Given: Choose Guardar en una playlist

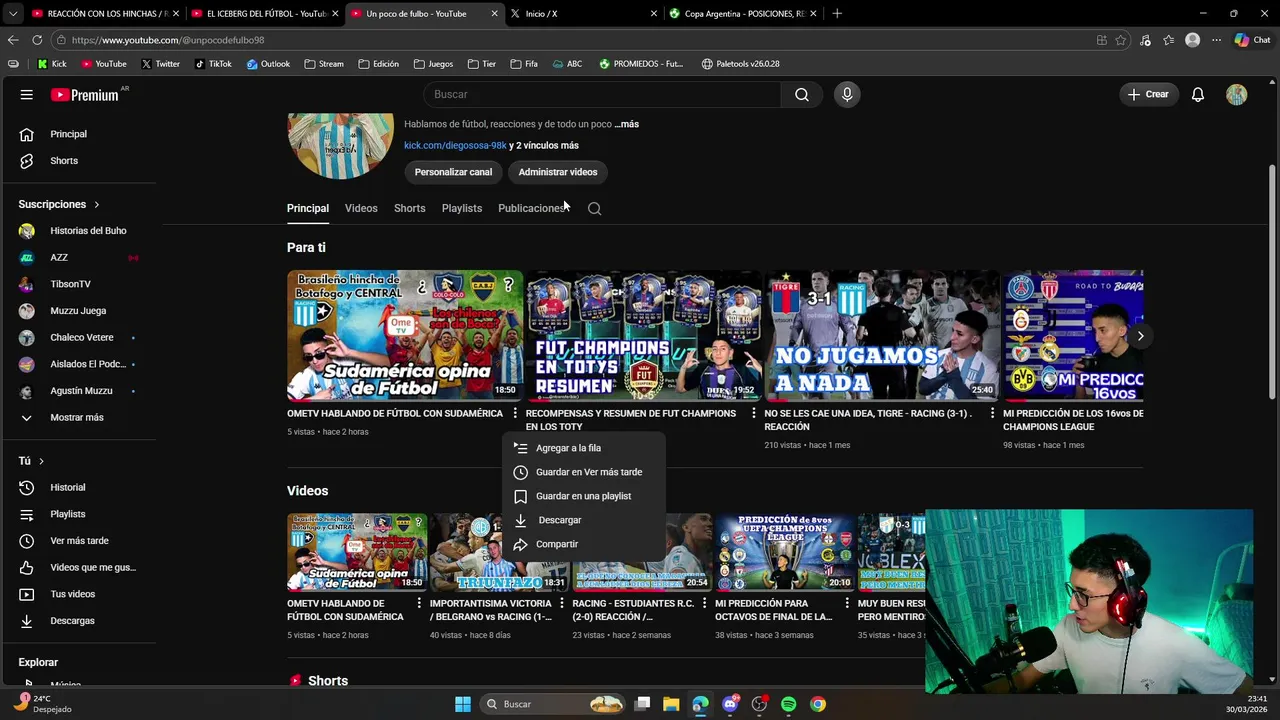Looking at the screenshot, I should coord(583,496).
